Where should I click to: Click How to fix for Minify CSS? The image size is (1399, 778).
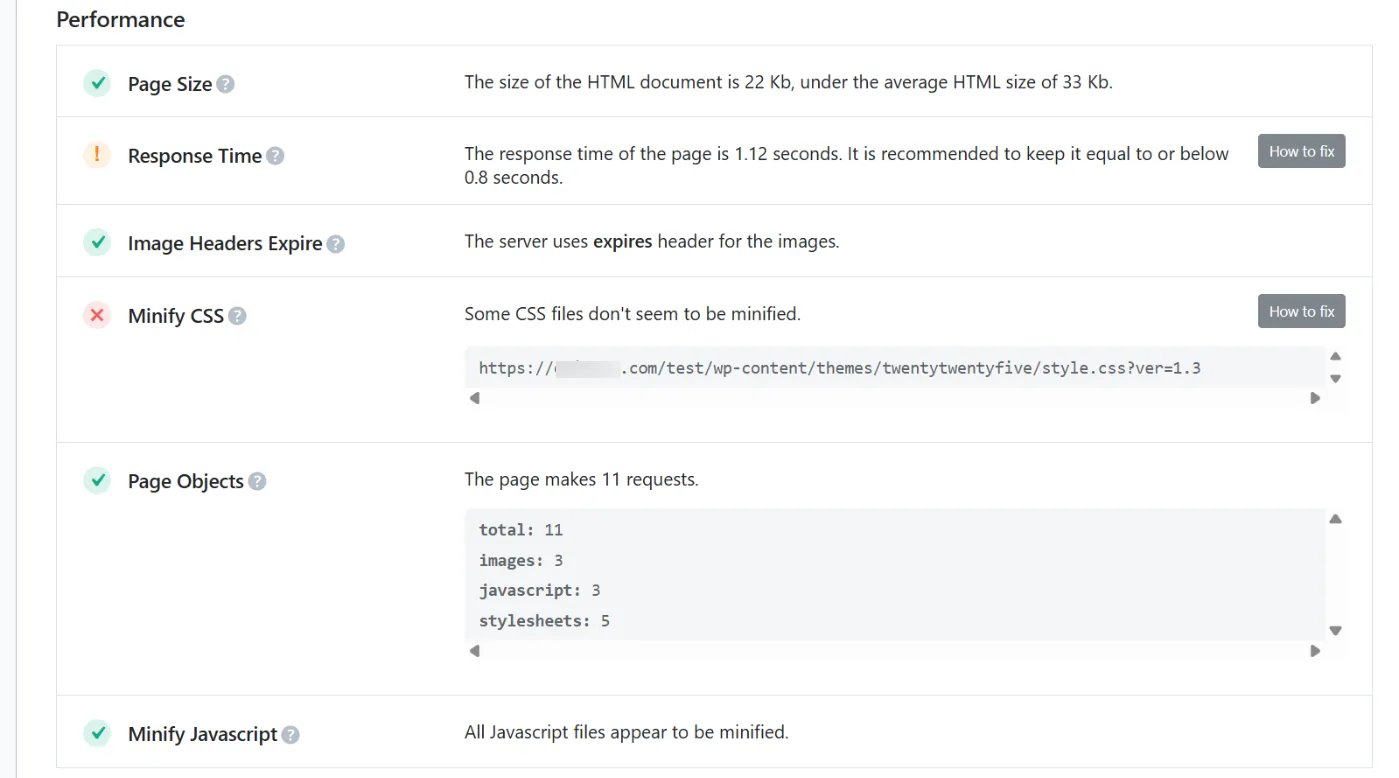coord(1301,312)
